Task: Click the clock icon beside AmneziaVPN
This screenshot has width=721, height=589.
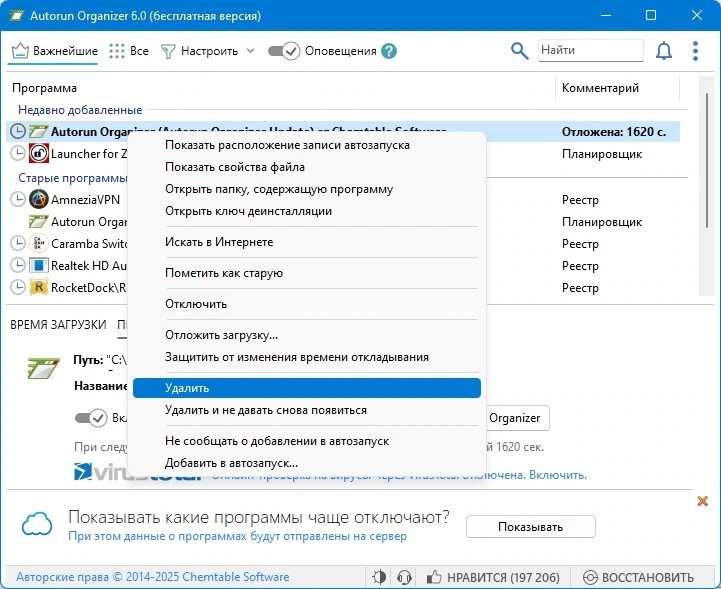Action: (x=17, y=199)
